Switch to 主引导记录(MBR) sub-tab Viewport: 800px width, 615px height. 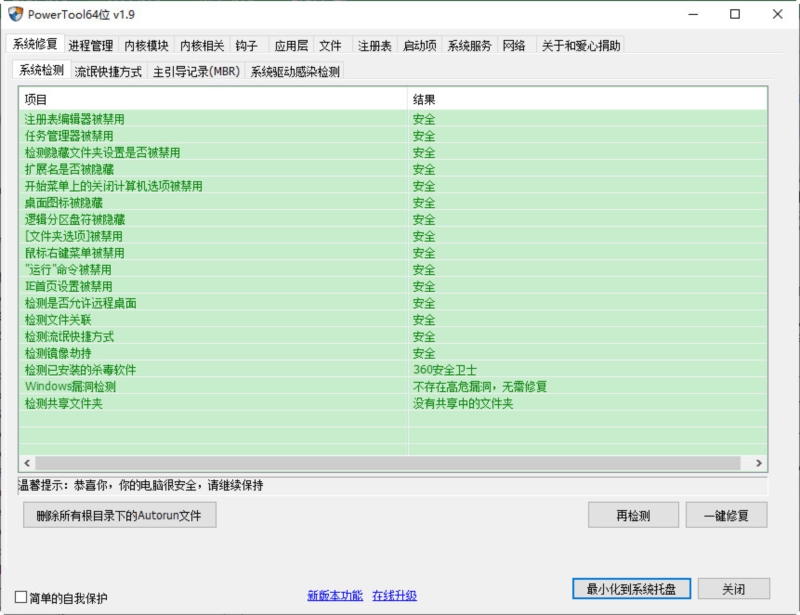coord(196,72)
